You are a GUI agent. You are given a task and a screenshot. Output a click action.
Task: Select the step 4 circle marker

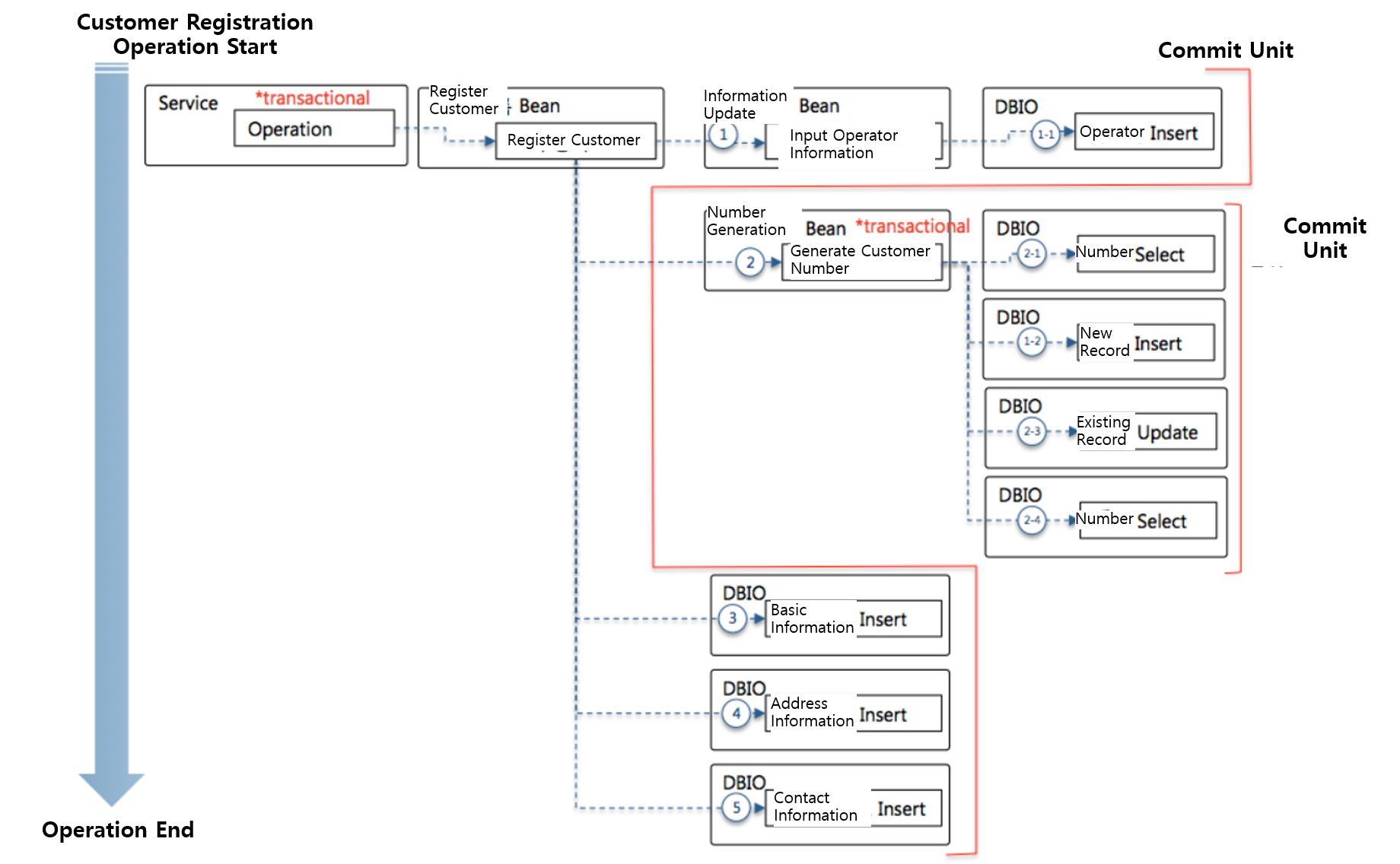tap(736, 714)
